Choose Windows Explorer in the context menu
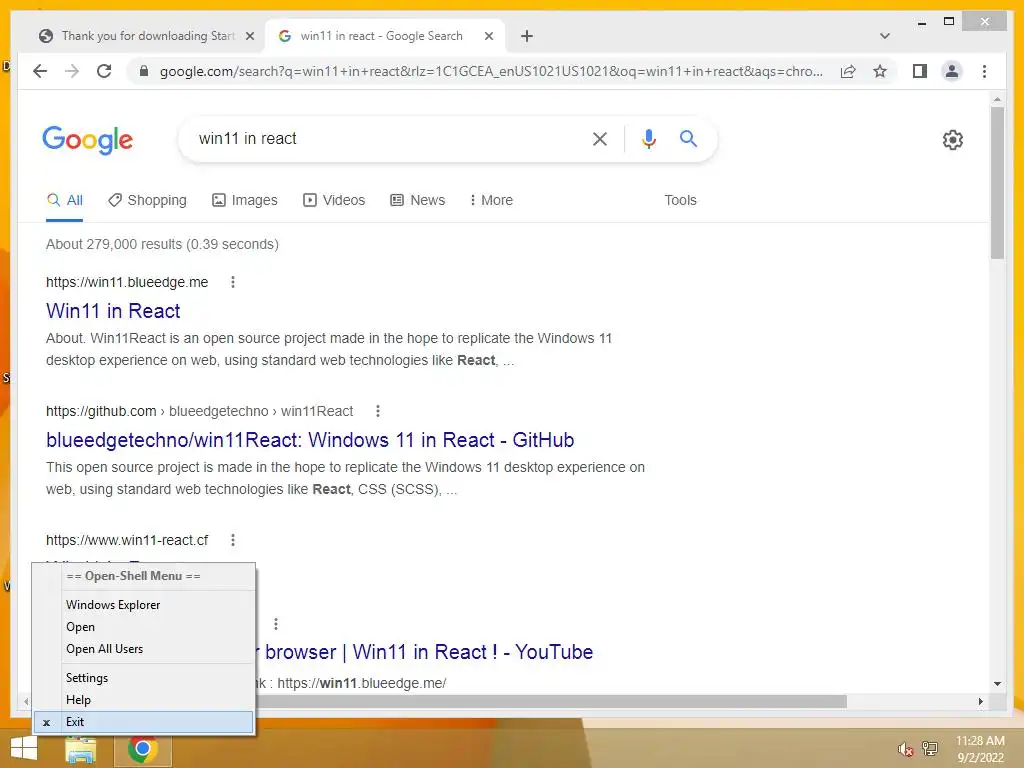Screen dimensions: 1024x768 coord(144,605)
